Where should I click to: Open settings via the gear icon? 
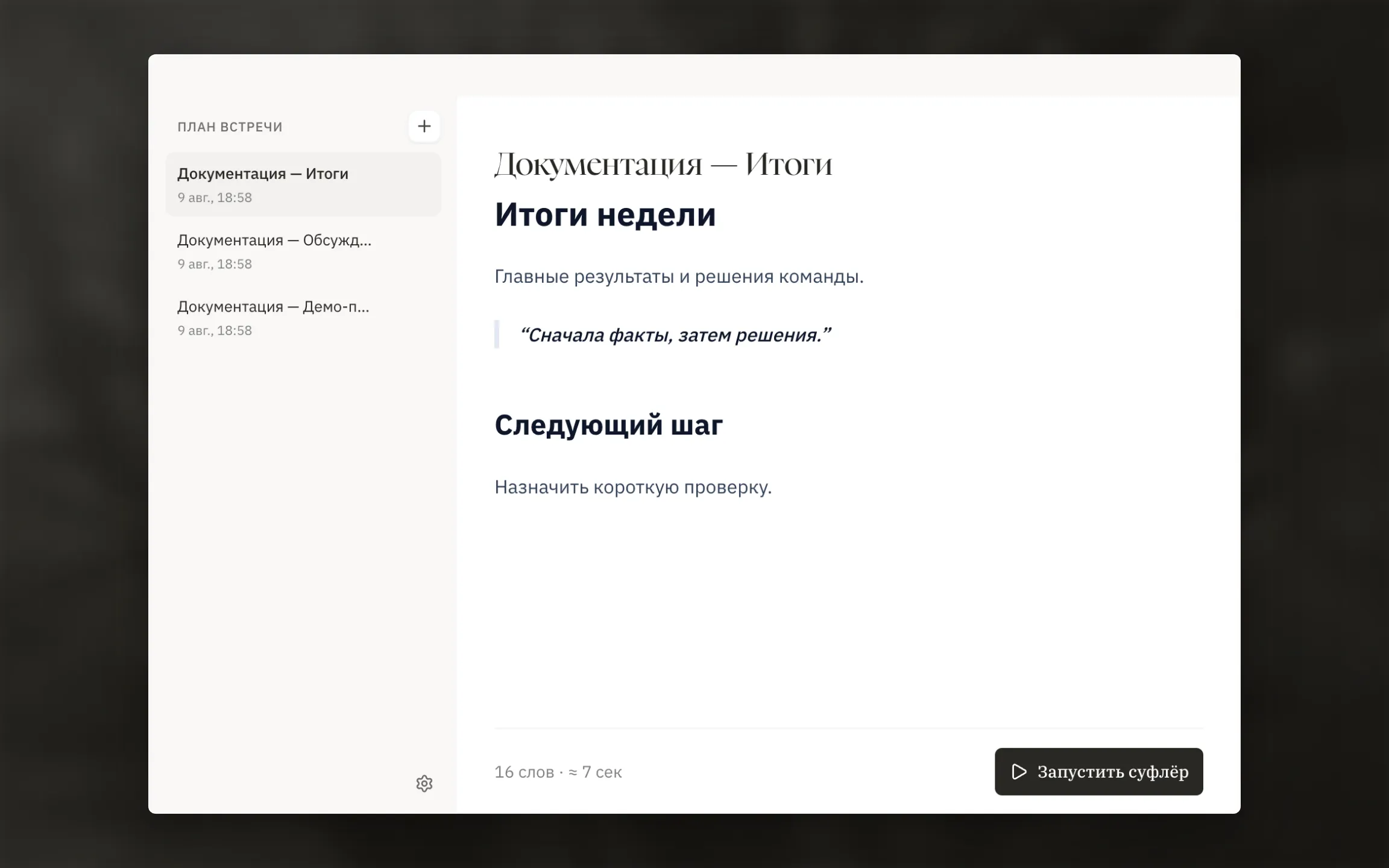click(424, 783)
